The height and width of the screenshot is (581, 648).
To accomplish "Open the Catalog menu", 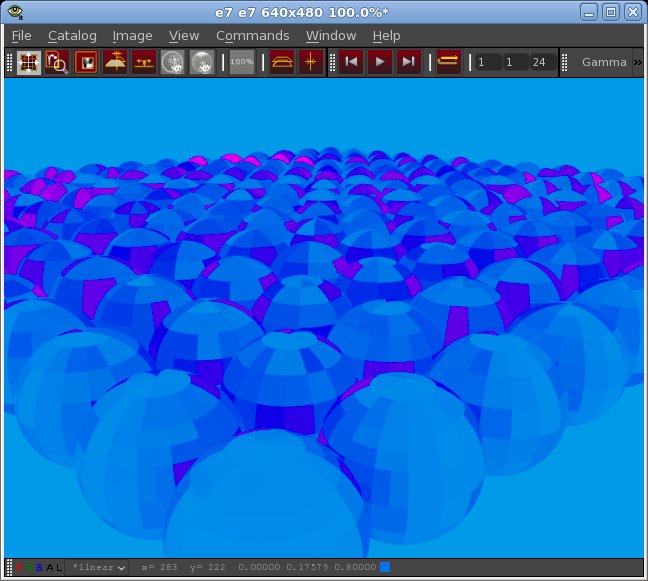I will [72, 36].
